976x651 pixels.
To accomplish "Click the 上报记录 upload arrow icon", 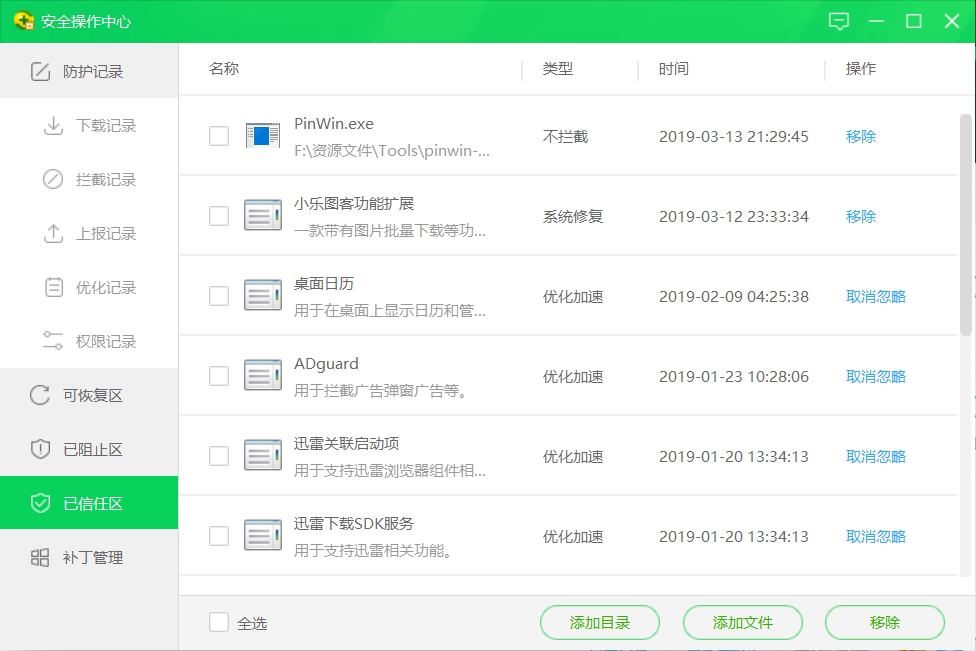I will click(x=54, y=233).
